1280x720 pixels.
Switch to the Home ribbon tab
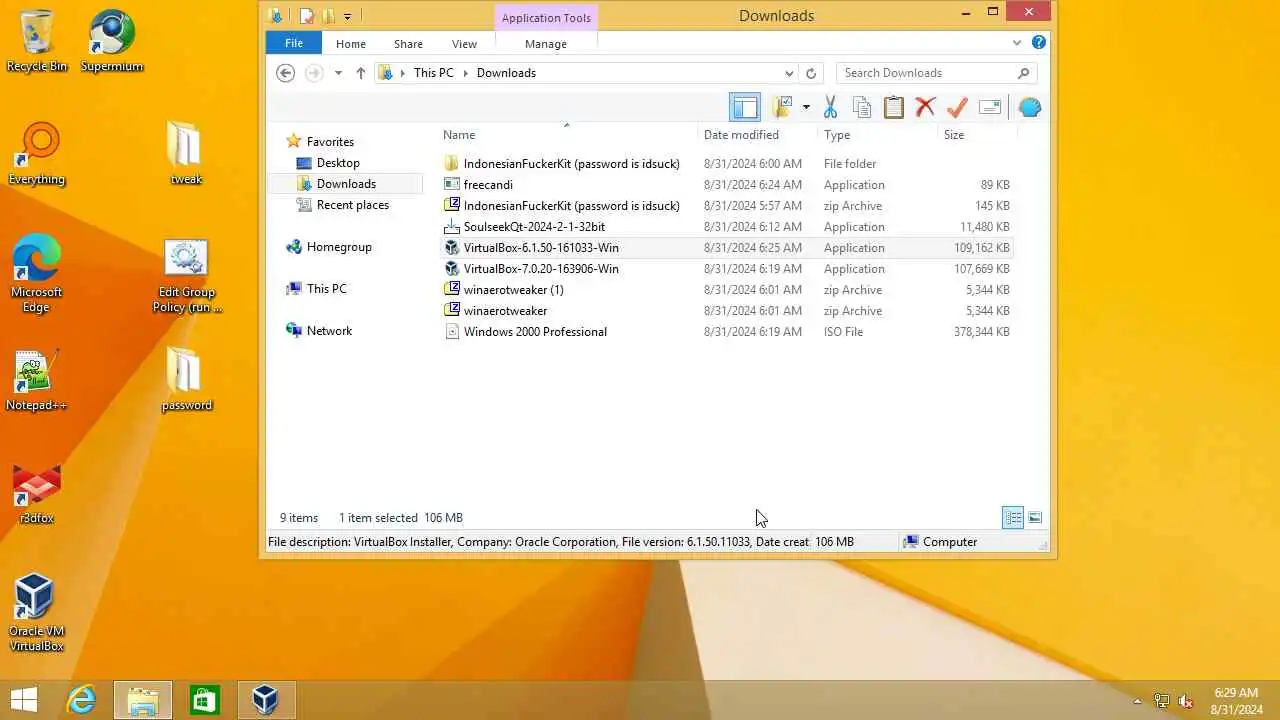tap(351, 44)
